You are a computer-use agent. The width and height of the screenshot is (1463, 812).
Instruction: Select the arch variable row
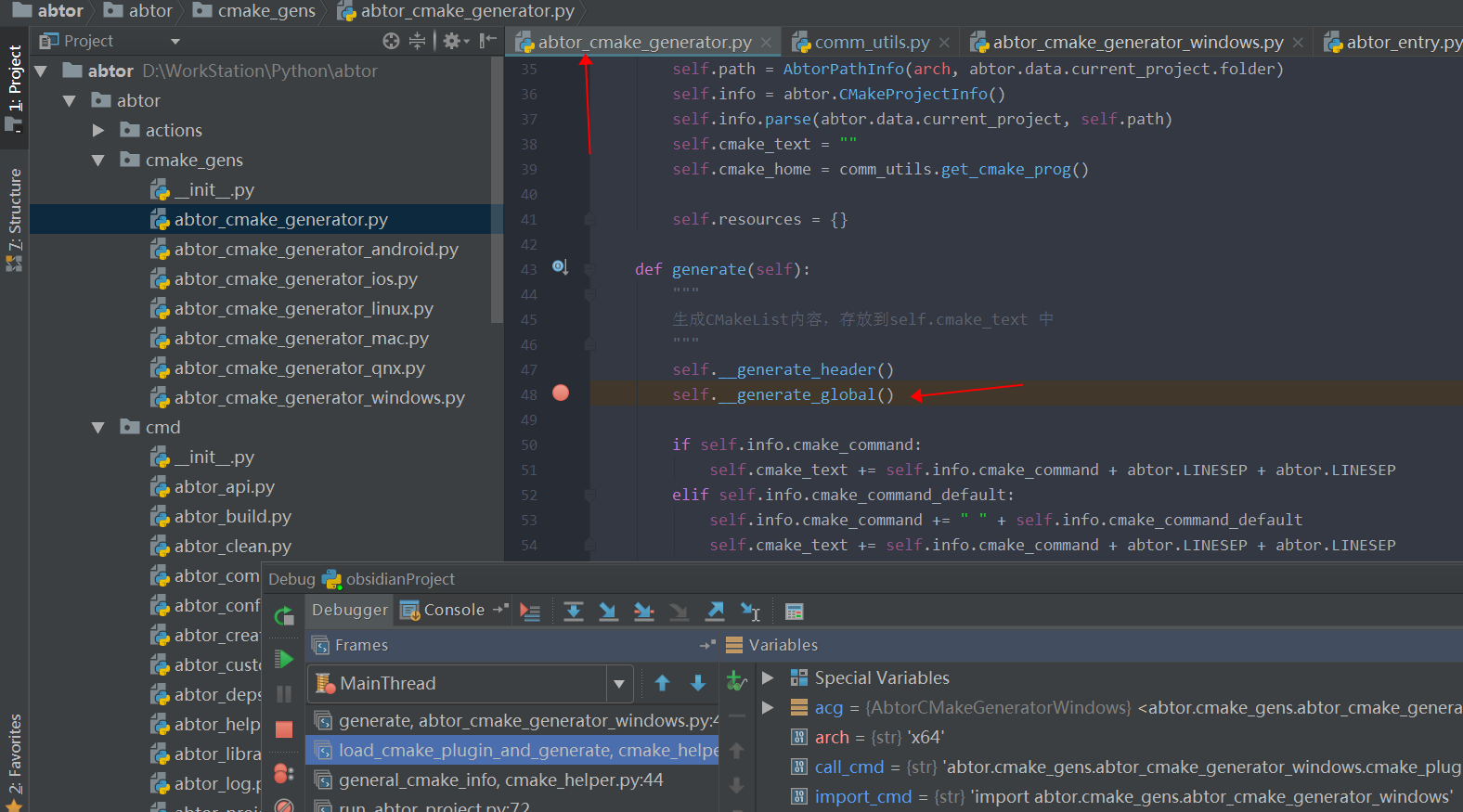click(1110, 738)
